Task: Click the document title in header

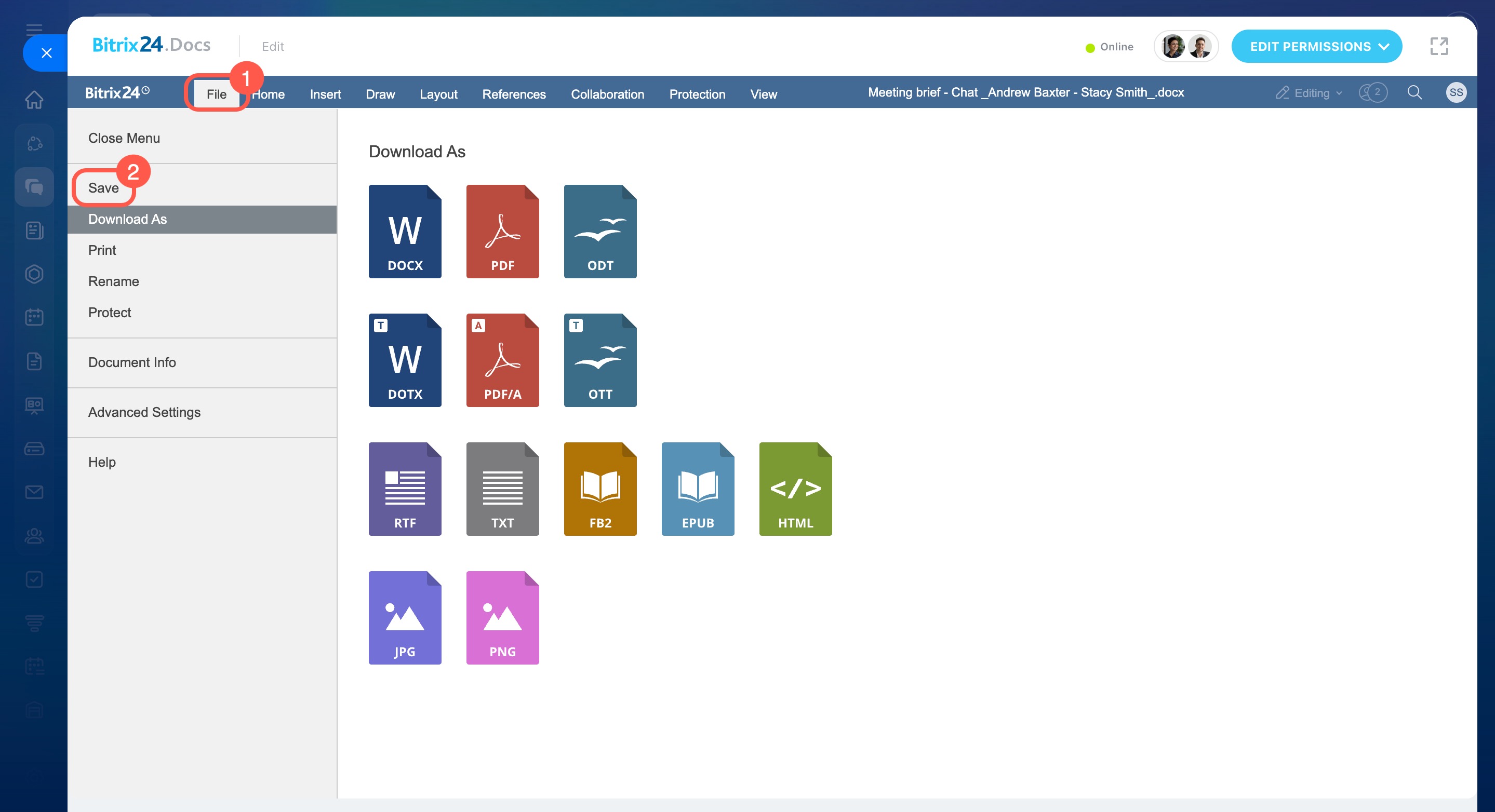Action: [1025, 92]
